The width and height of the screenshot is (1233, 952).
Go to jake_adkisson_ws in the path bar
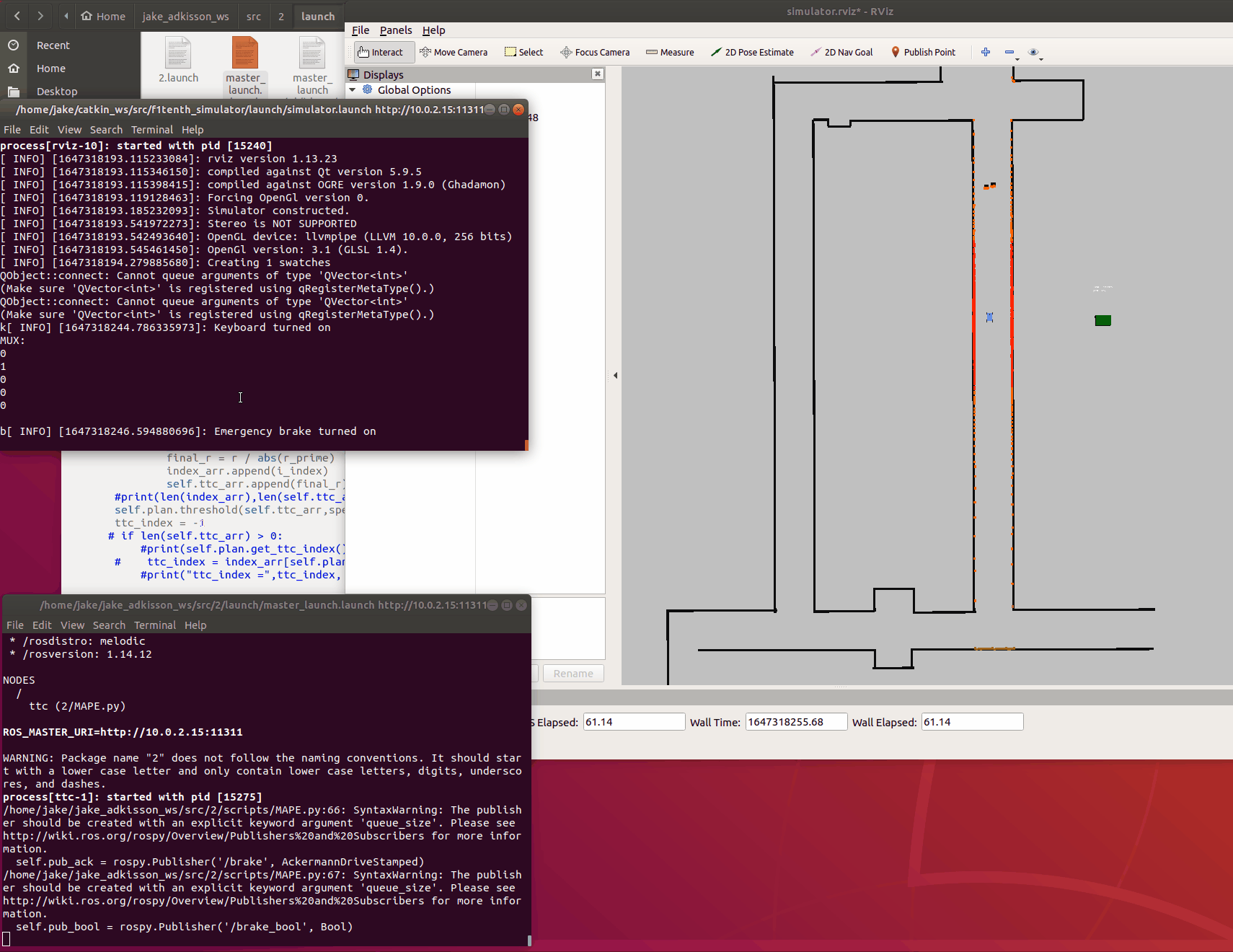[185, 16]
